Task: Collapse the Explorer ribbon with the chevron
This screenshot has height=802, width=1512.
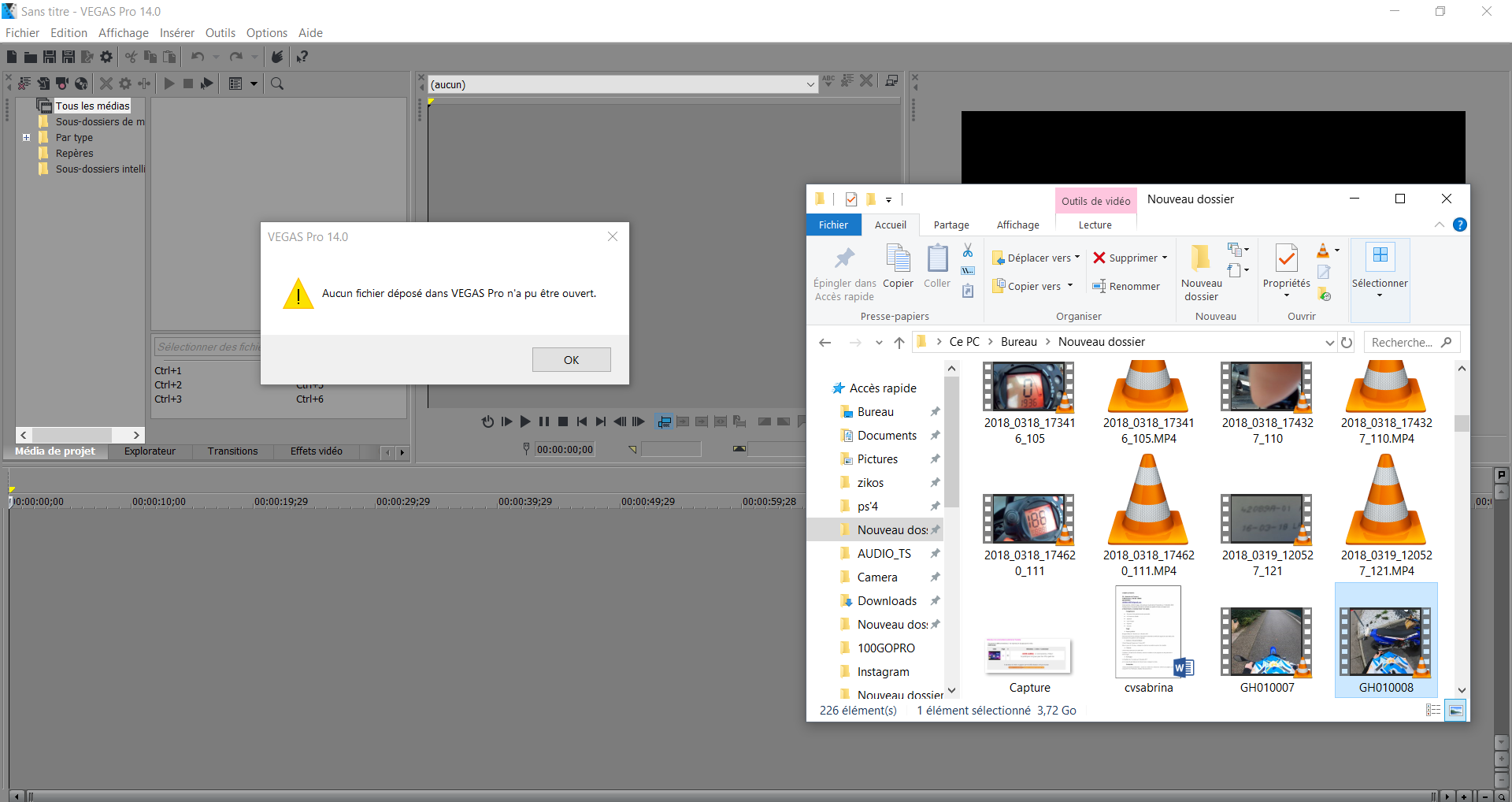Action: click(x=1440, y=225)
